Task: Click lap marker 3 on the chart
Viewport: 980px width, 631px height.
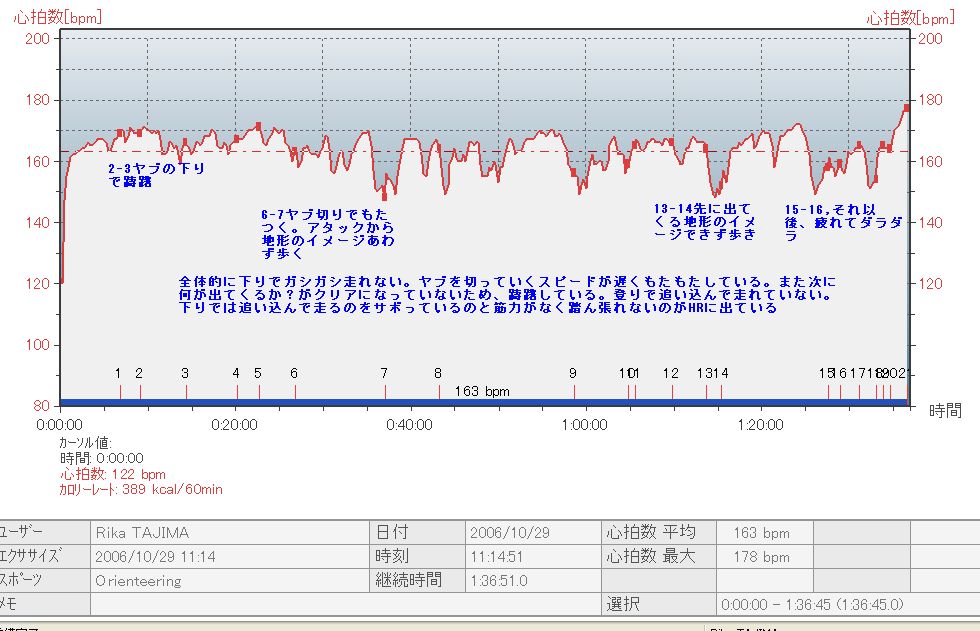Action: click(185, 374)
